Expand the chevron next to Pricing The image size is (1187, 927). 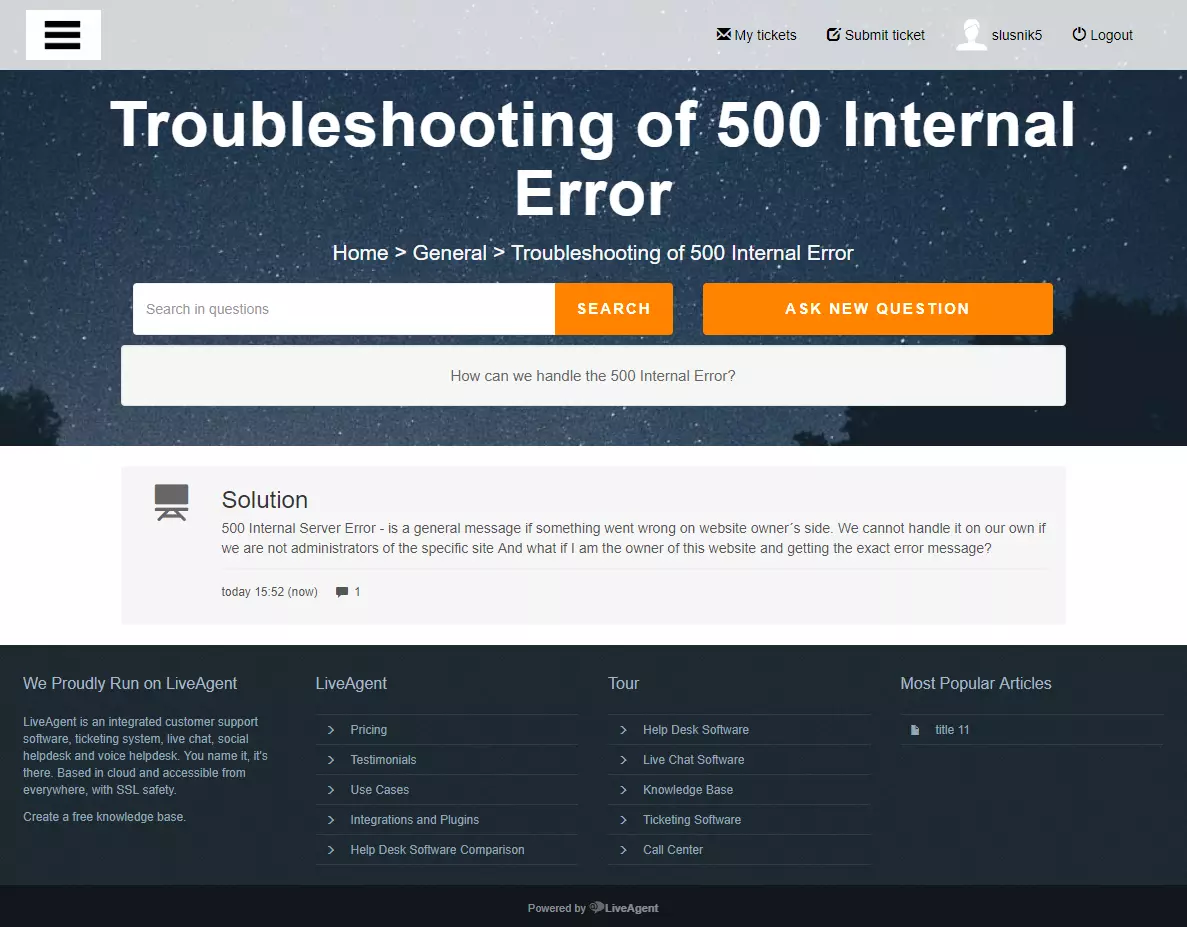(330, 729)
